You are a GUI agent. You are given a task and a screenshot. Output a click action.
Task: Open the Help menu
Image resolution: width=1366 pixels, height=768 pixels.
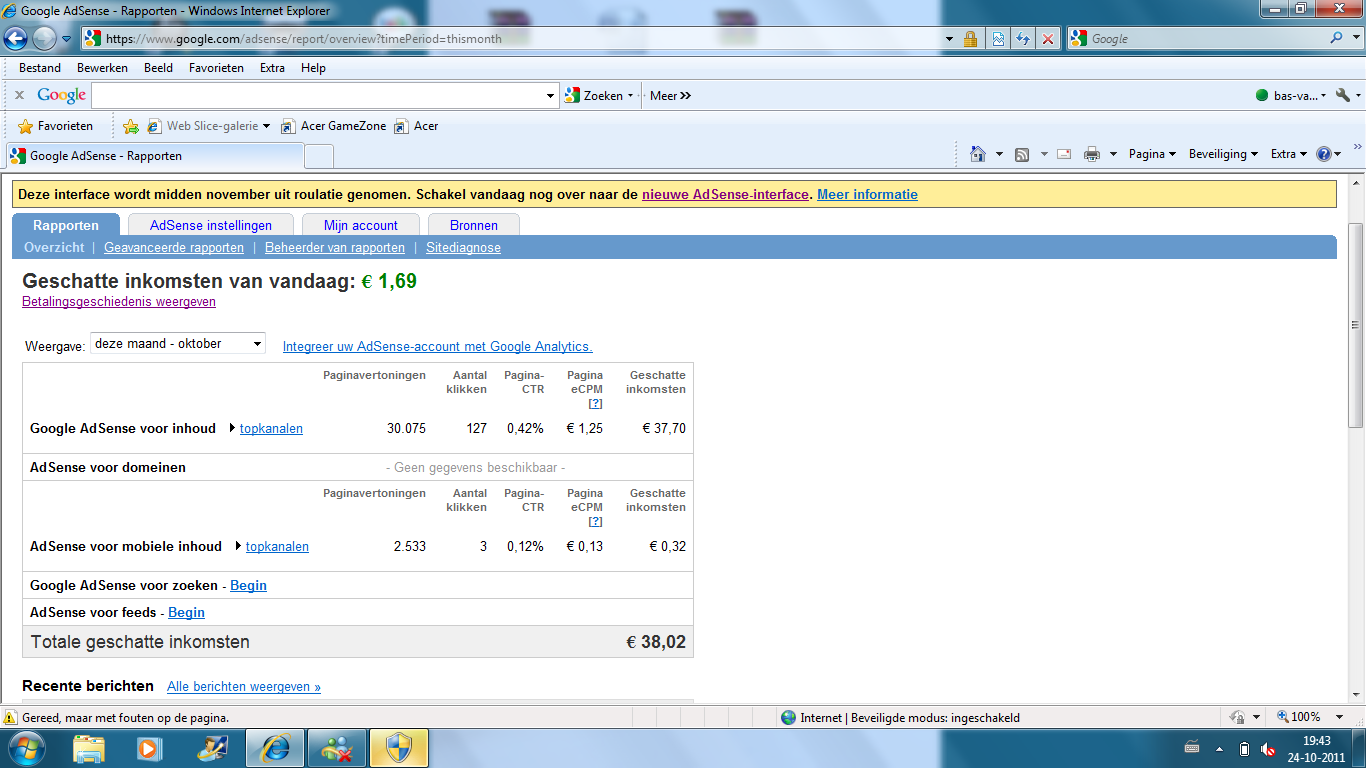313,68
